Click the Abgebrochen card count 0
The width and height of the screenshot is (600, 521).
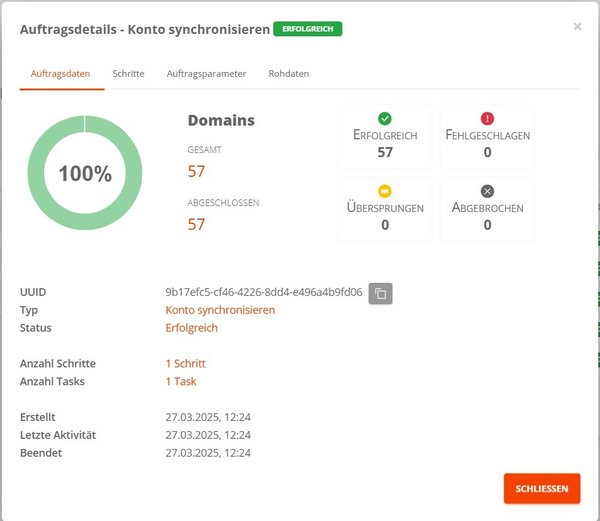click(488, 225)
